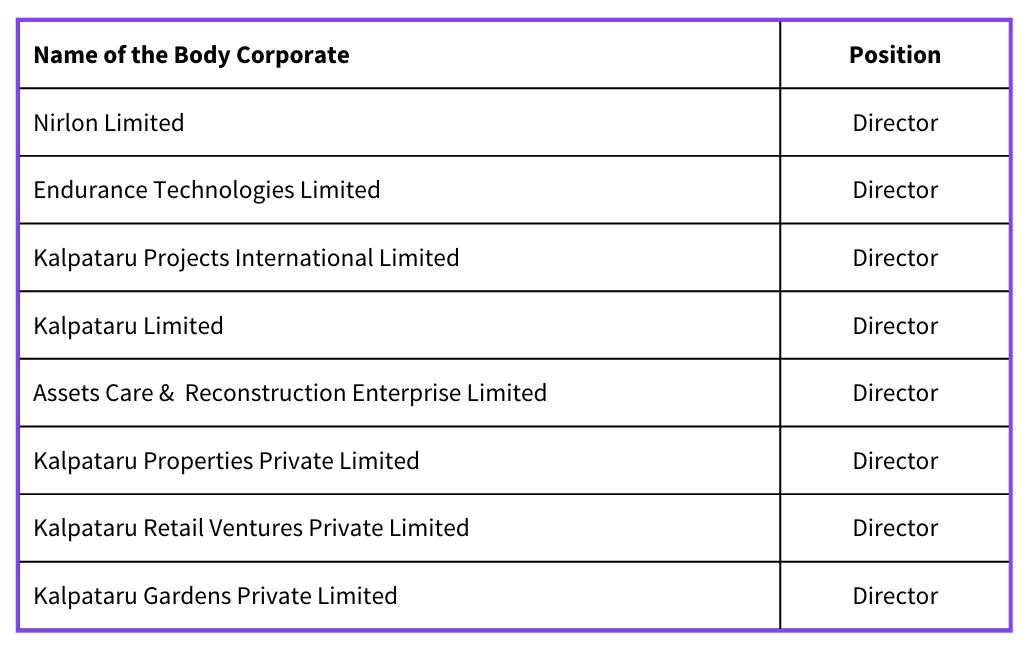Select Kalpataru Properties Private Limited cell
The image size is (1028, 660).
click(x=399, y=461)
